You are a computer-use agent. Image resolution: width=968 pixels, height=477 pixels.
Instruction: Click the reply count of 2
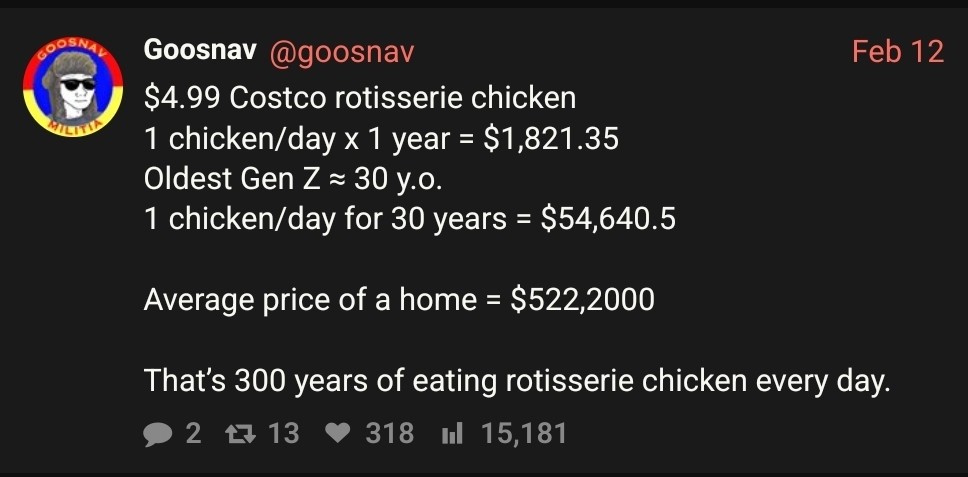click(x=193, y=434)
